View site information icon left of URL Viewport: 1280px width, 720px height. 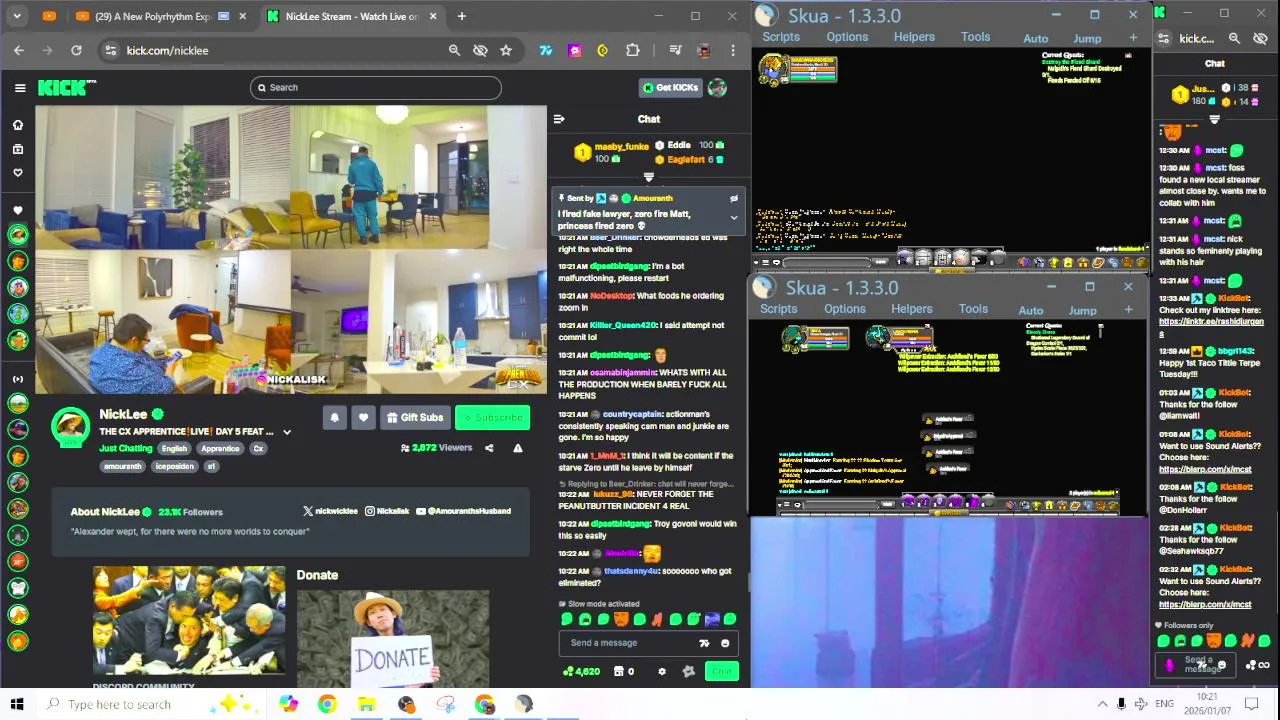coord(110,50)
